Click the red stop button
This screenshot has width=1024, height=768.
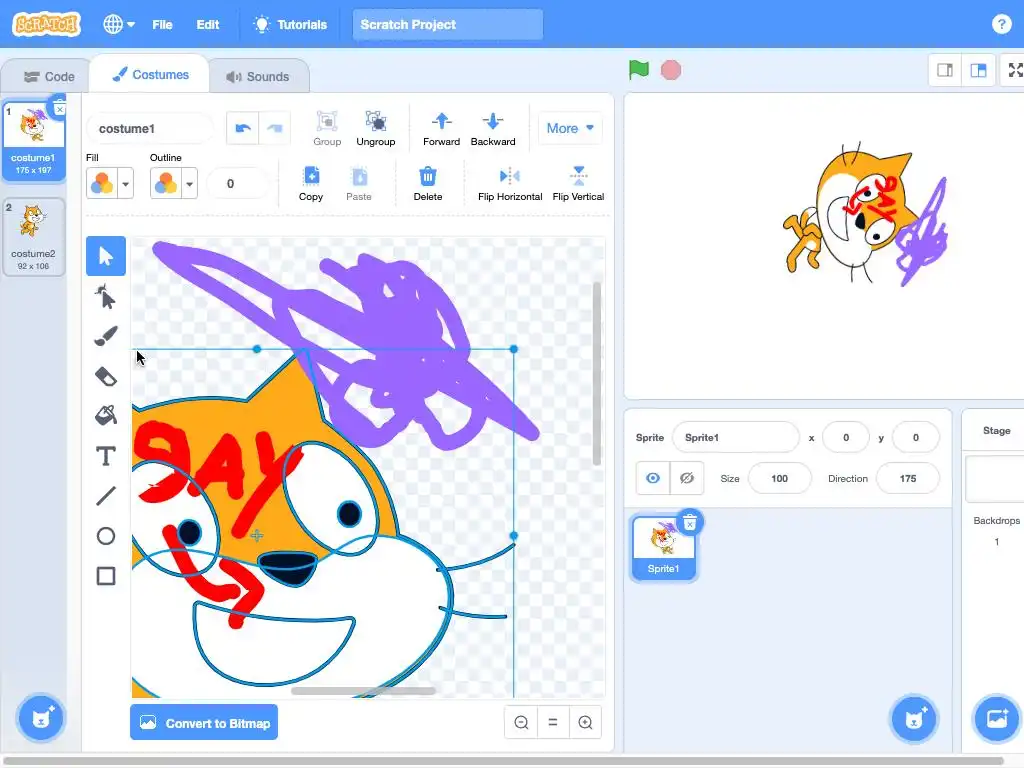[671, 70]
